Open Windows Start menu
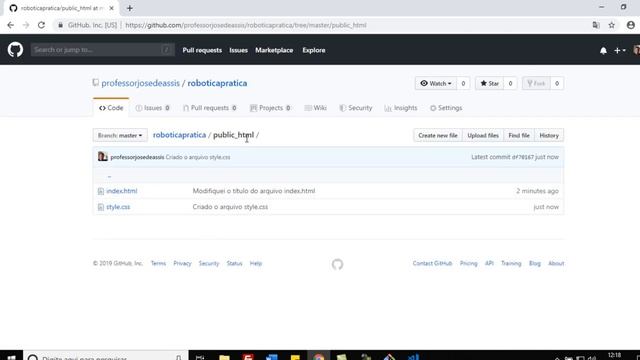The image size is (640, 360). tap(11, 357)
